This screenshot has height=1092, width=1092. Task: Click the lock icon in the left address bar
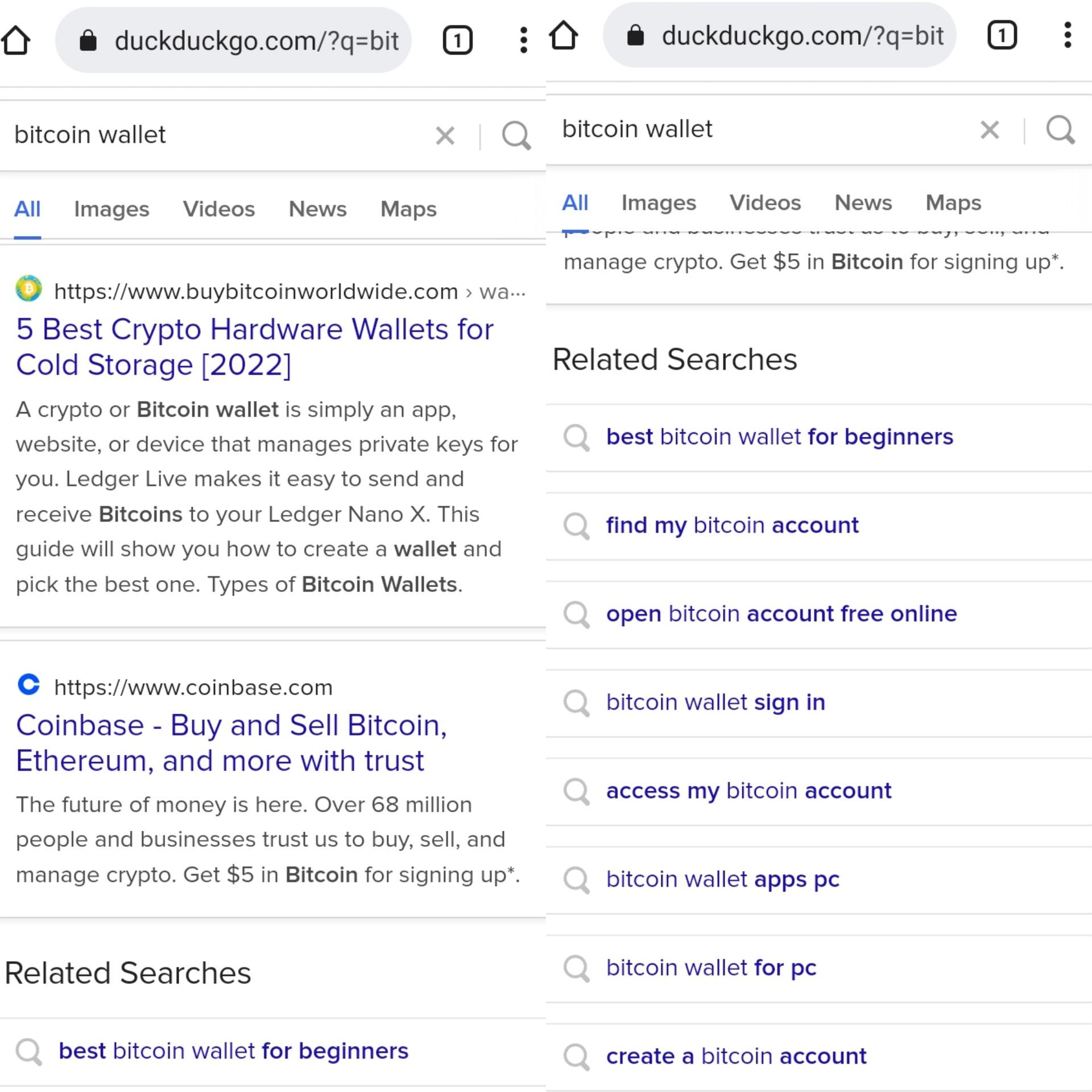(x=88, y=40)
